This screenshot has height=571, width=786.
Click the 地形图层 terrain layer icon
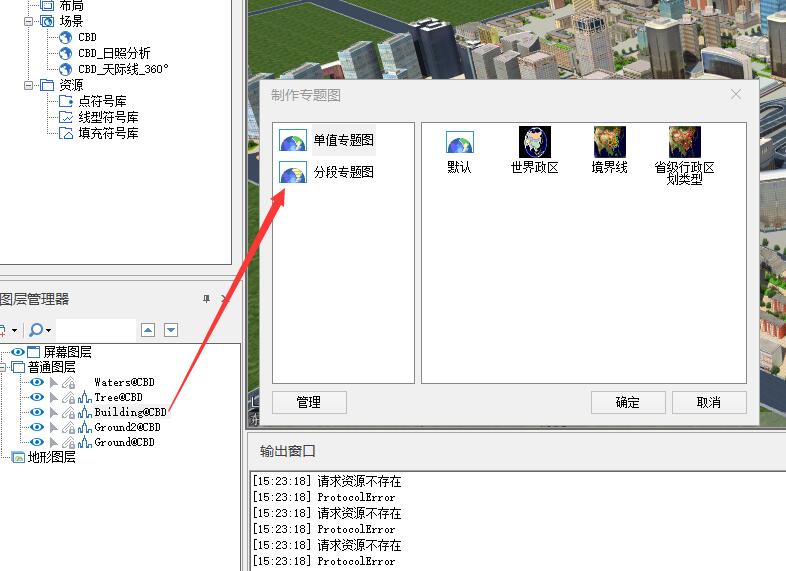click(19, 457)
